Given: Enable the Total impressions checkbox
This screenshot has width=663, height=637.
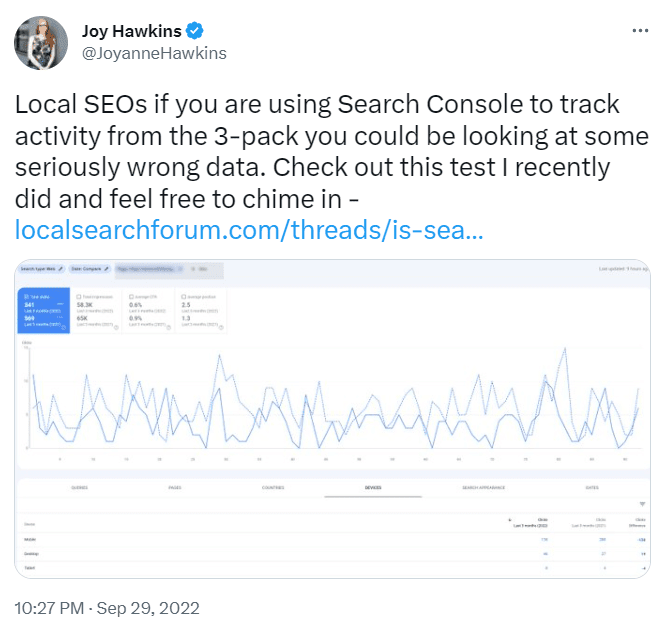Looking at the screenshot, I should click(x=79, y=297).
